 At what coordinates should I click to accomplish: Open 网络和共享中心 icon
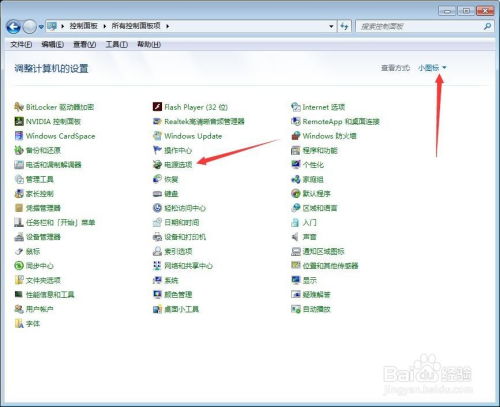(157, 266)
